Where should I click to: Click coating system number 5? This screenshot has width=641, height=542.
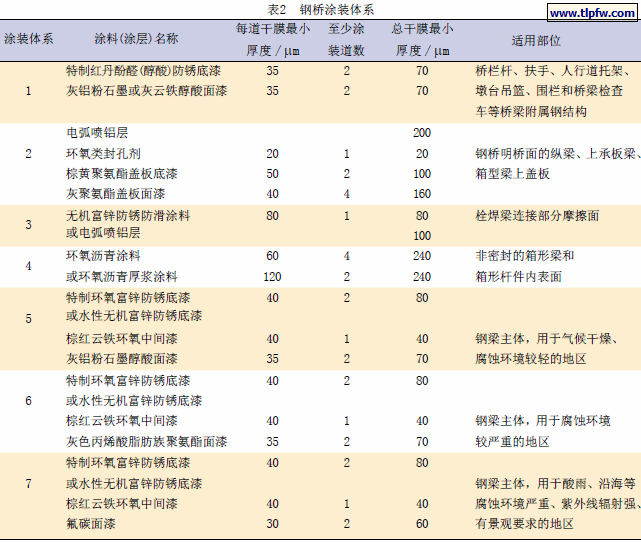coord(28,318)
